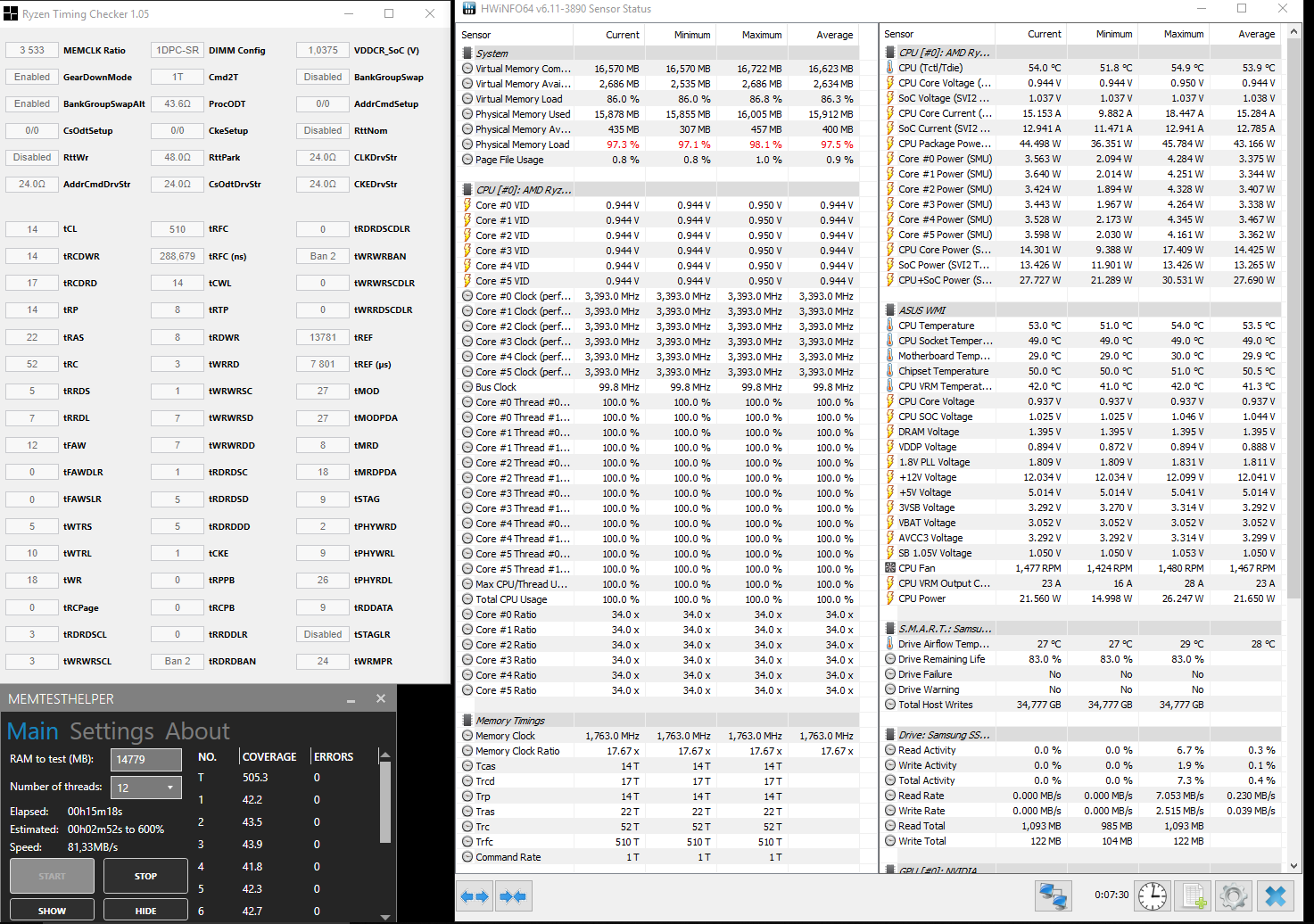
Task: Click the ProcODT value 43.6Ω
Action: click(x=178, y=103)
